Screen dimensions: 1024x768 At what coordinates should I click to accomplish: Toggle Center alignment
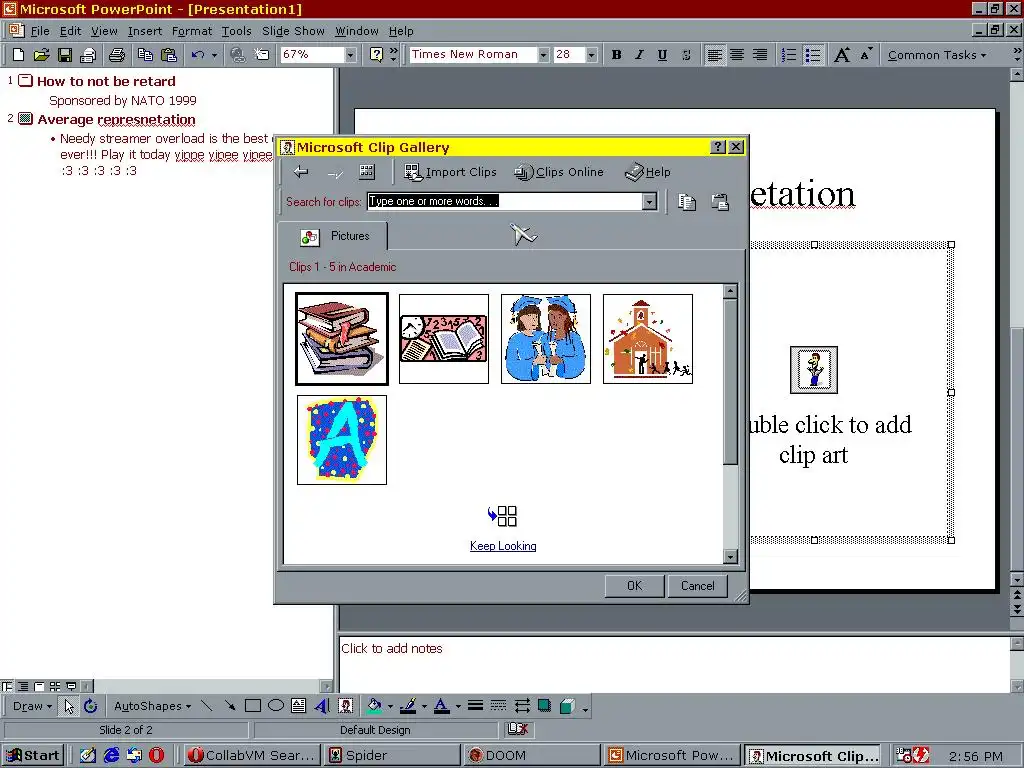point(737,55)
